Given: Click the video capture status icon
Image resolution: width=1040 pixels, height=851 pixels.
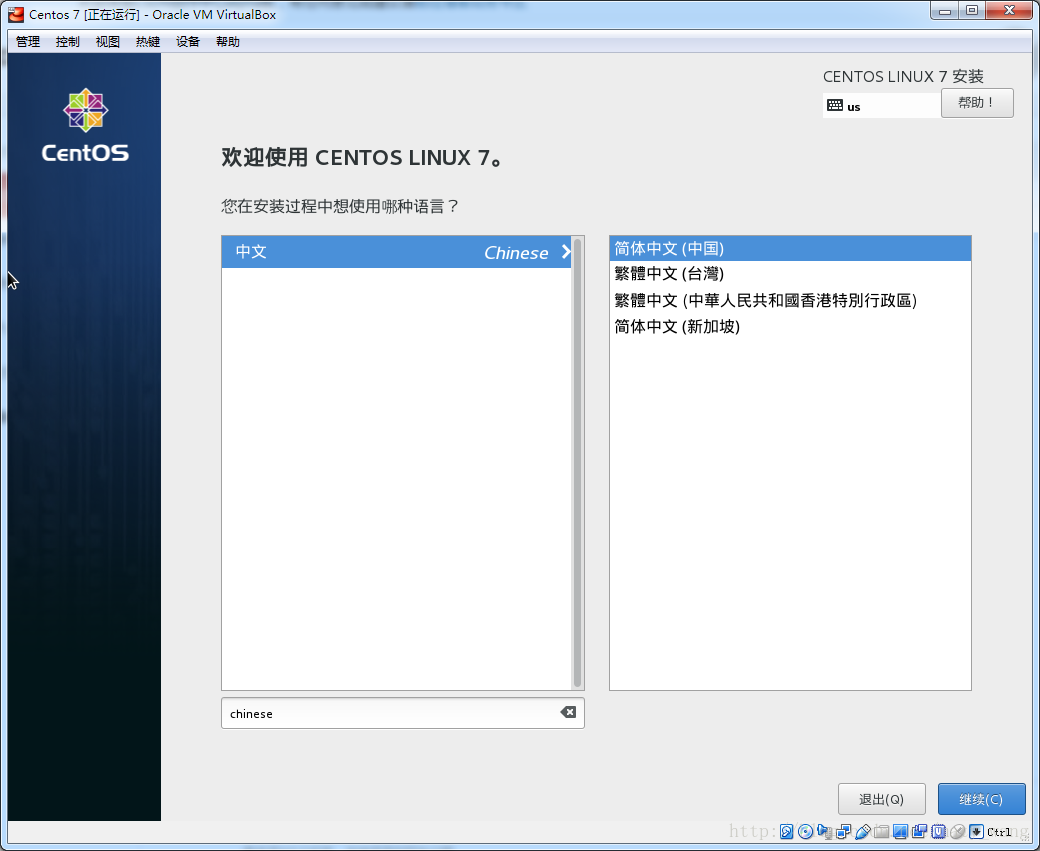Looking at the screenshot, I should pyautogui.click(x=919, y=832).
